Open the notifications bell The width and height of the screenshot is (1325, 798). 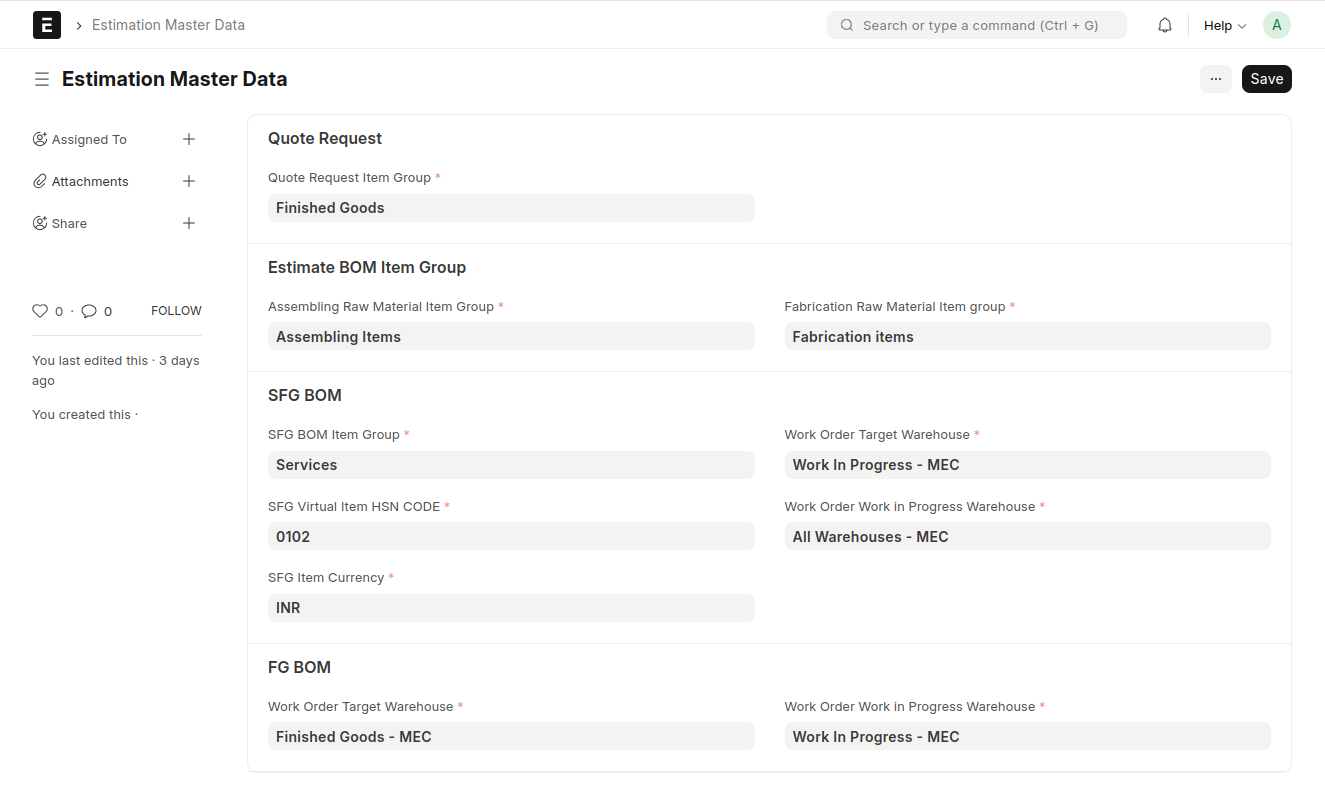pyautogui.click(x=1164, y=25)
